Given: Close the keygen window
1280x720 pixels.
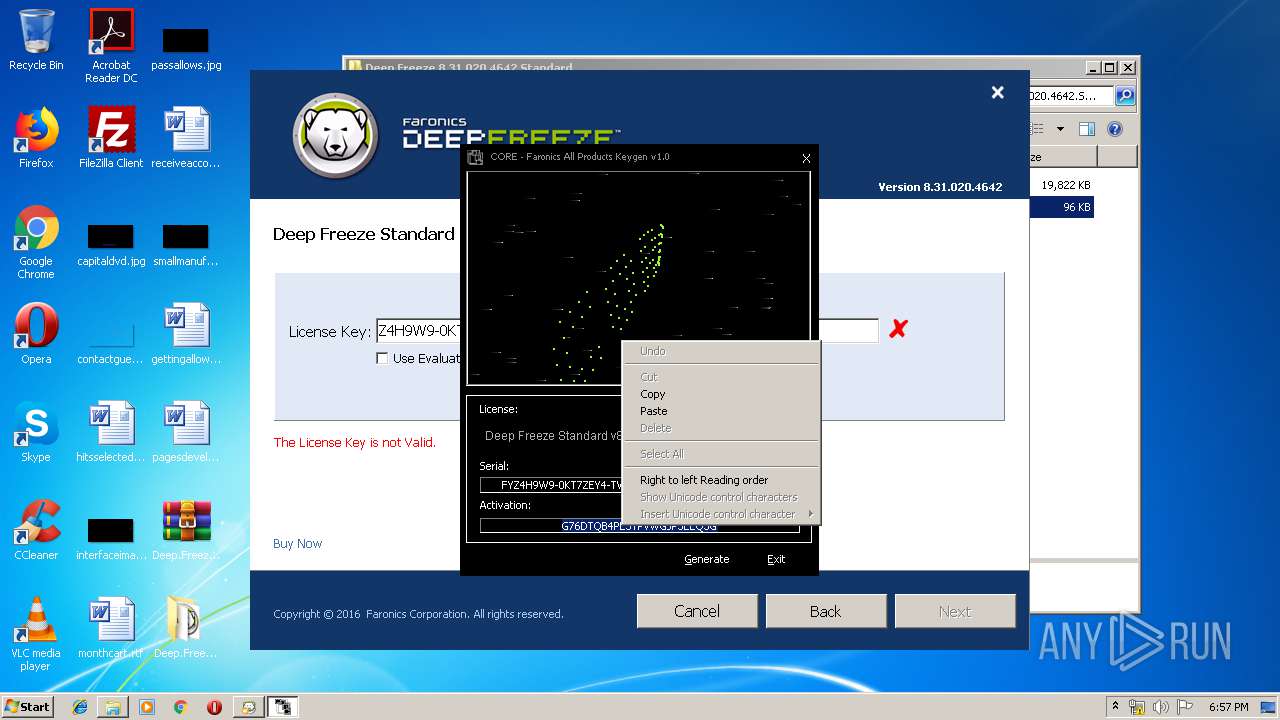Looking at the screenshot, I should tap(806, 158).
